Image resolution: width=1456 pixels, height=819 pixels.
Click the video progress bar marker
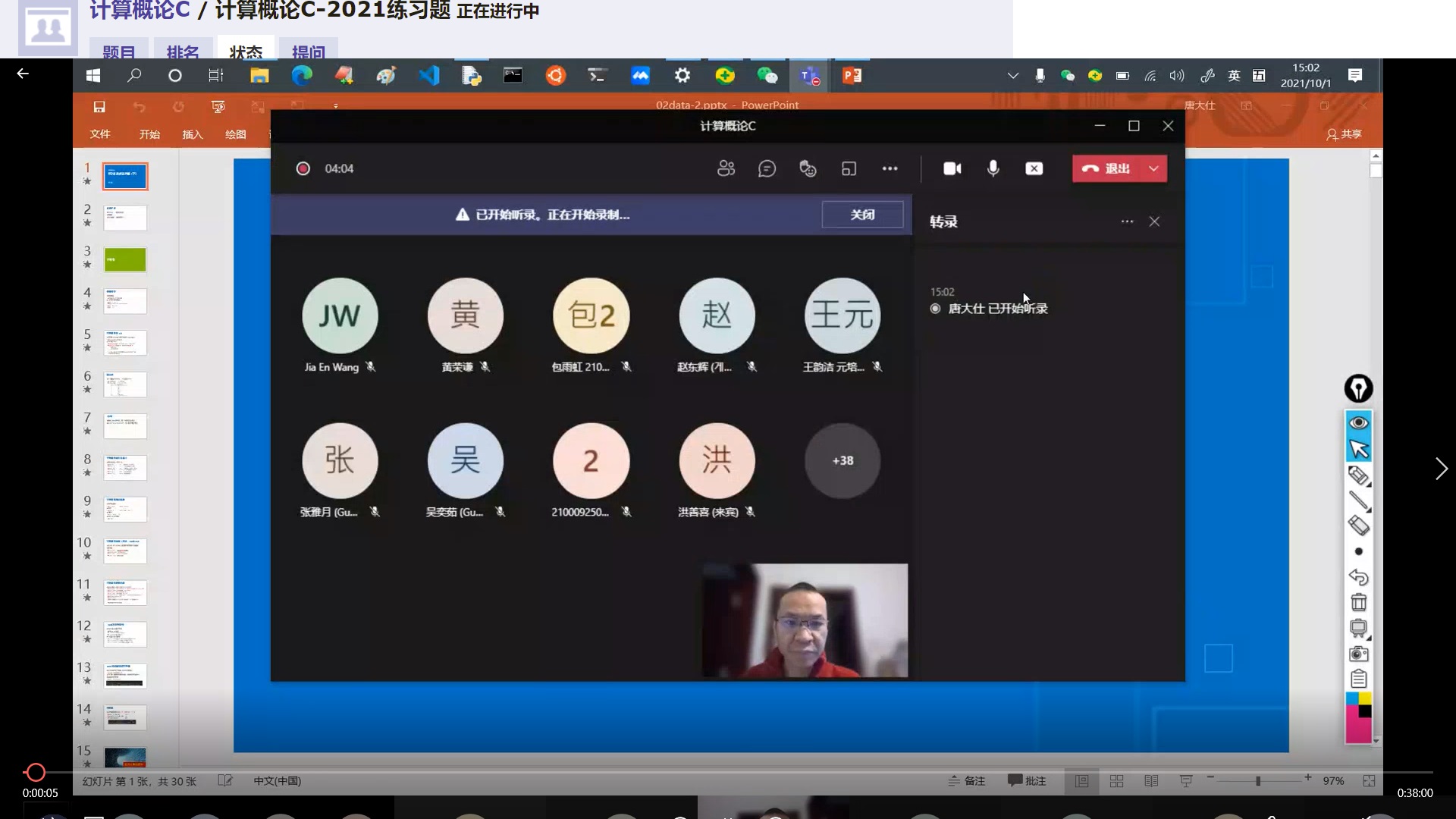click(35, 772)
